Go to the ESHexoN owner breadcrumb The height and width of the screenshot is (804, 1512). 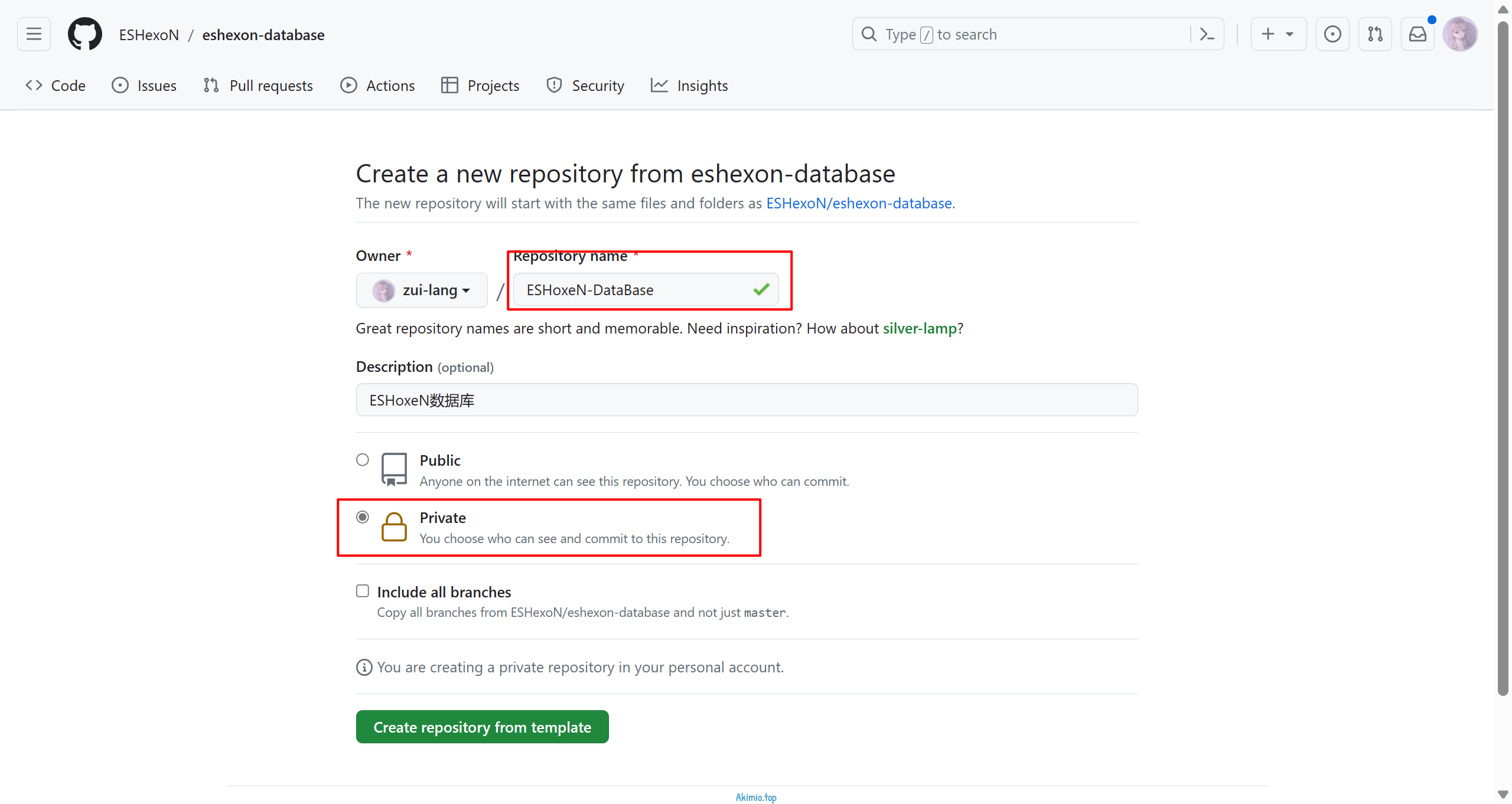[149, 35]
